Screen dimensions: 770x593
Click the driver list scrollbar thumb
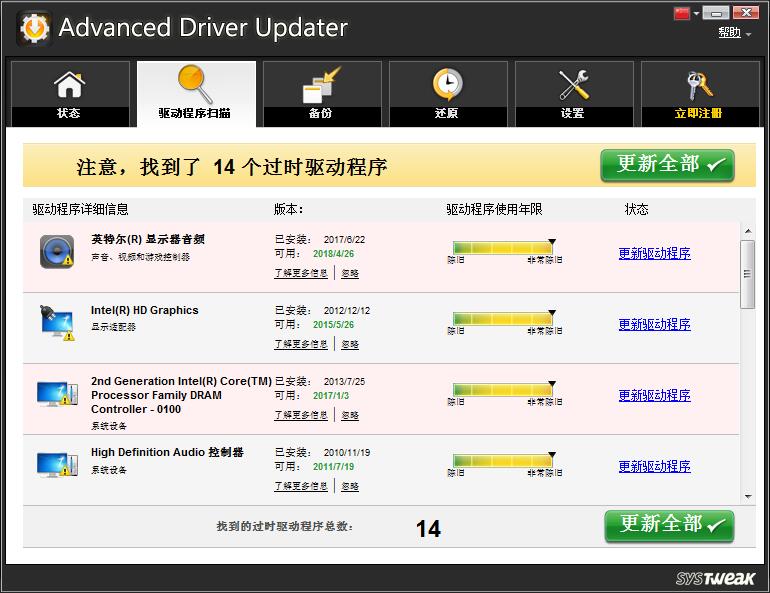pyautogui.click(x=747, y=274)
